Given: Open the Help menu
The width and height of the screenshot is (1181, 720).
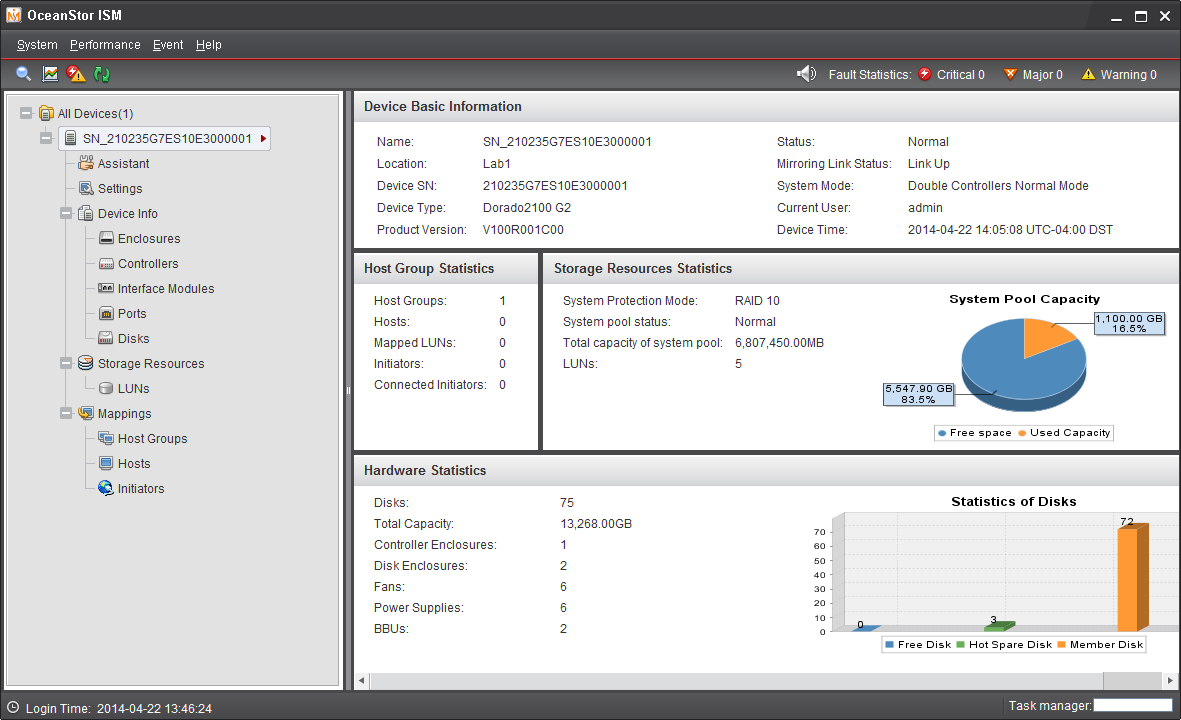Looking at the screenshot, I should pyautogui.click(x=209, y=44).
